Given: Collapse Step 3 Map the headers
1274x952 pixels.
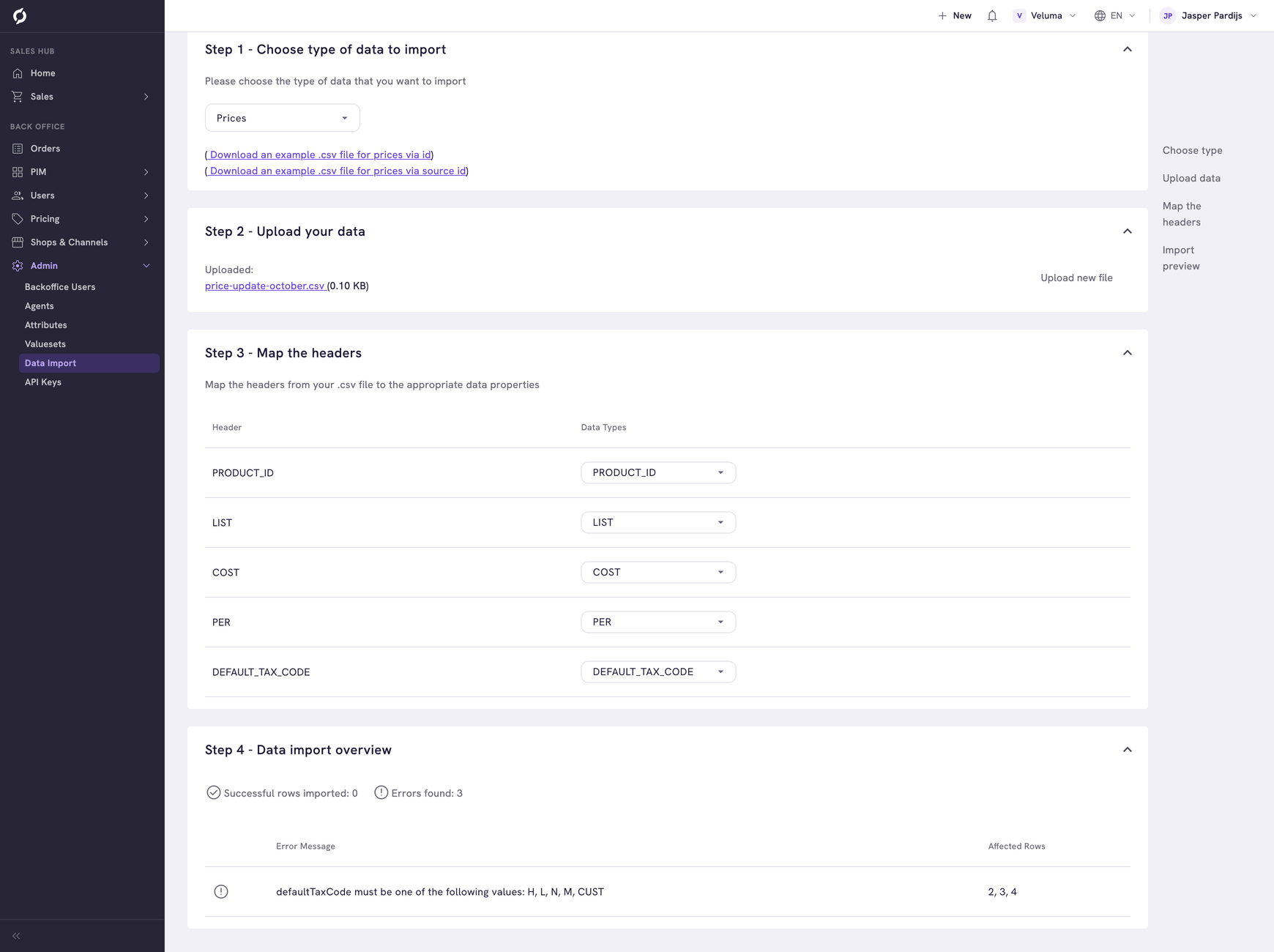Looking at the screenshot, I should [1128, 353].
